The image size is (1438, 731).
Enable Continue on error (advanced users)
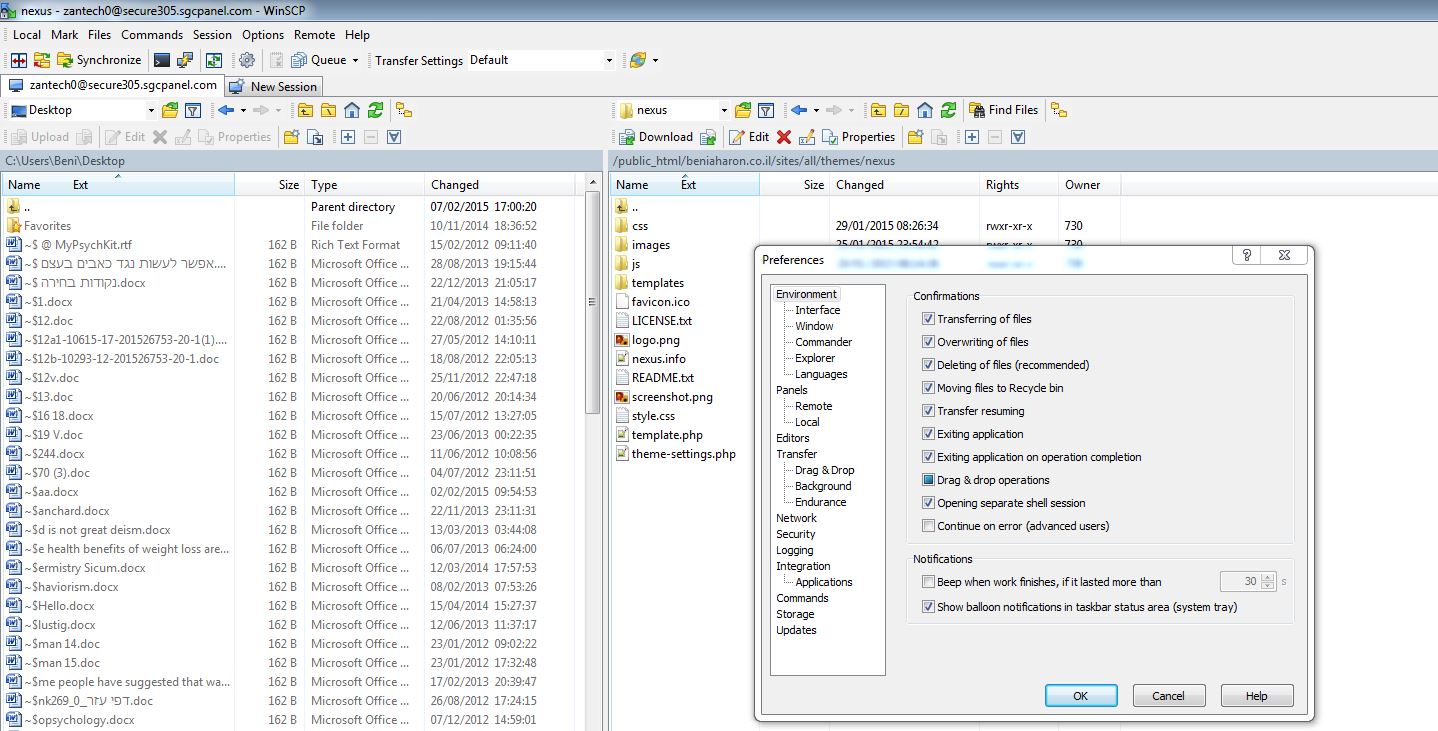tap(929, 526)
